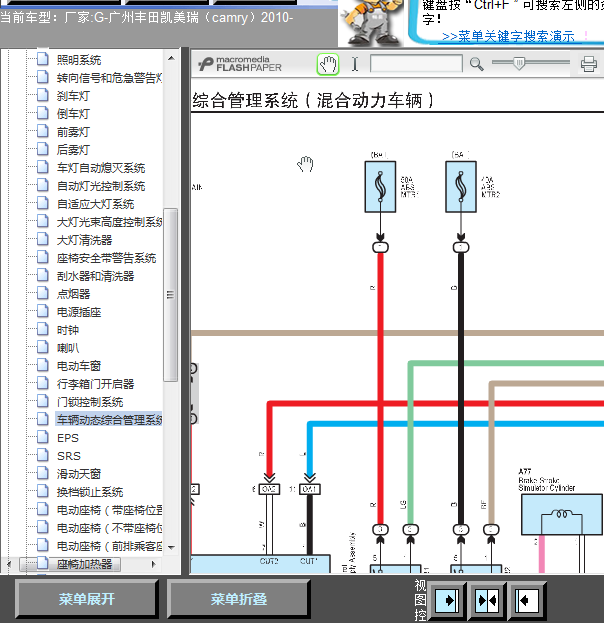Open 行李箱门开启器 tree item

click(95, 384)
